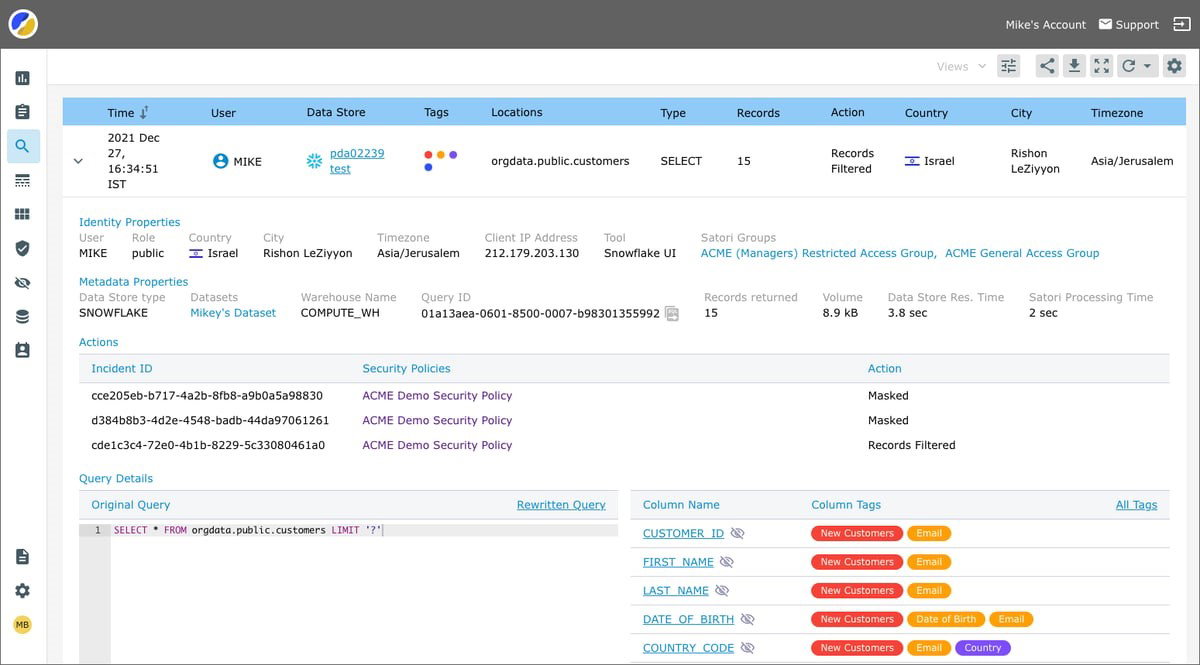Screen dimensions: 1200x665
Task: Open settings gear in left sidebar
Action: coord(23,591)
